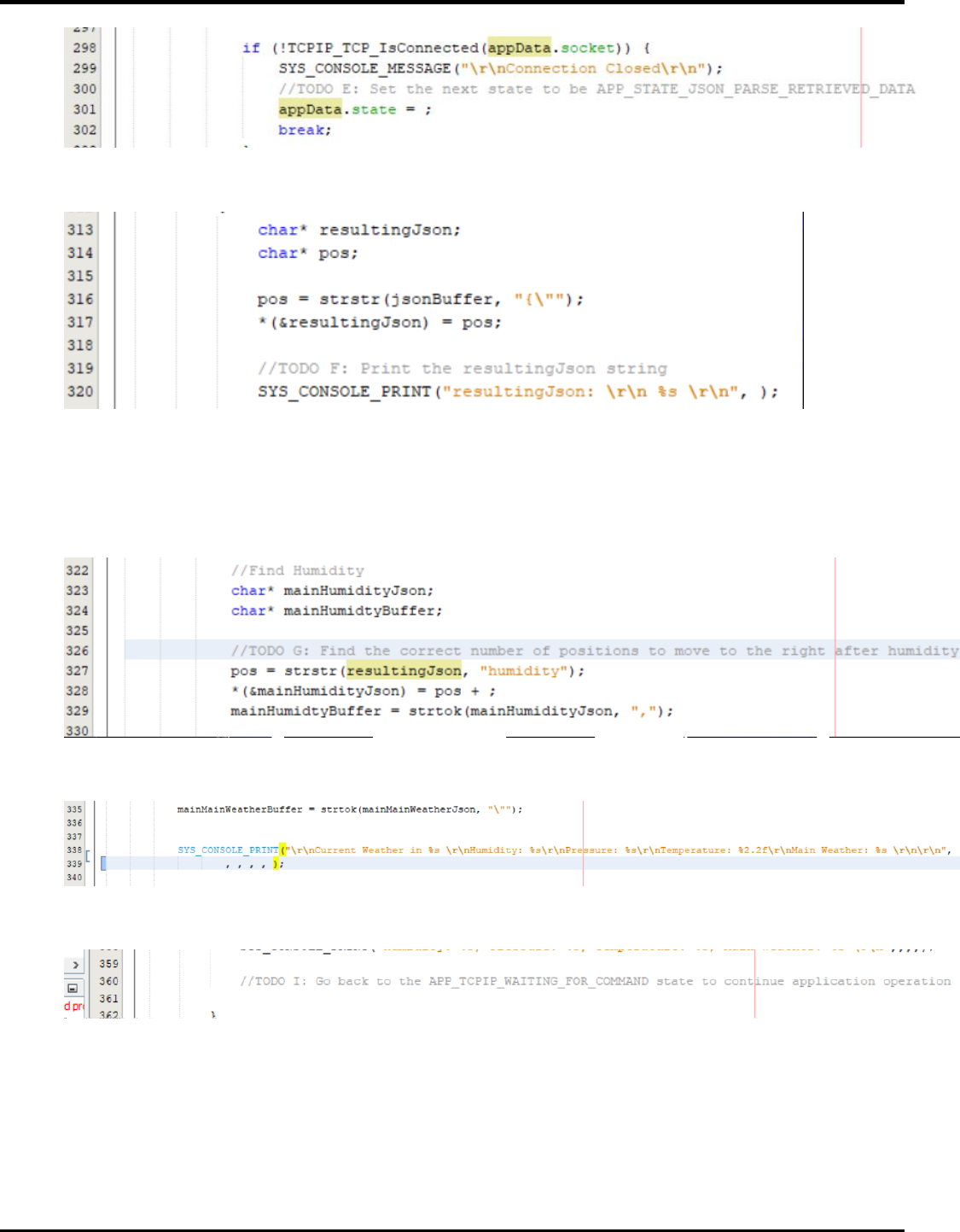The height and width of the screenshot is (1232, 960).
Task: Click line number 329 in the gutter
Action: 77,710
